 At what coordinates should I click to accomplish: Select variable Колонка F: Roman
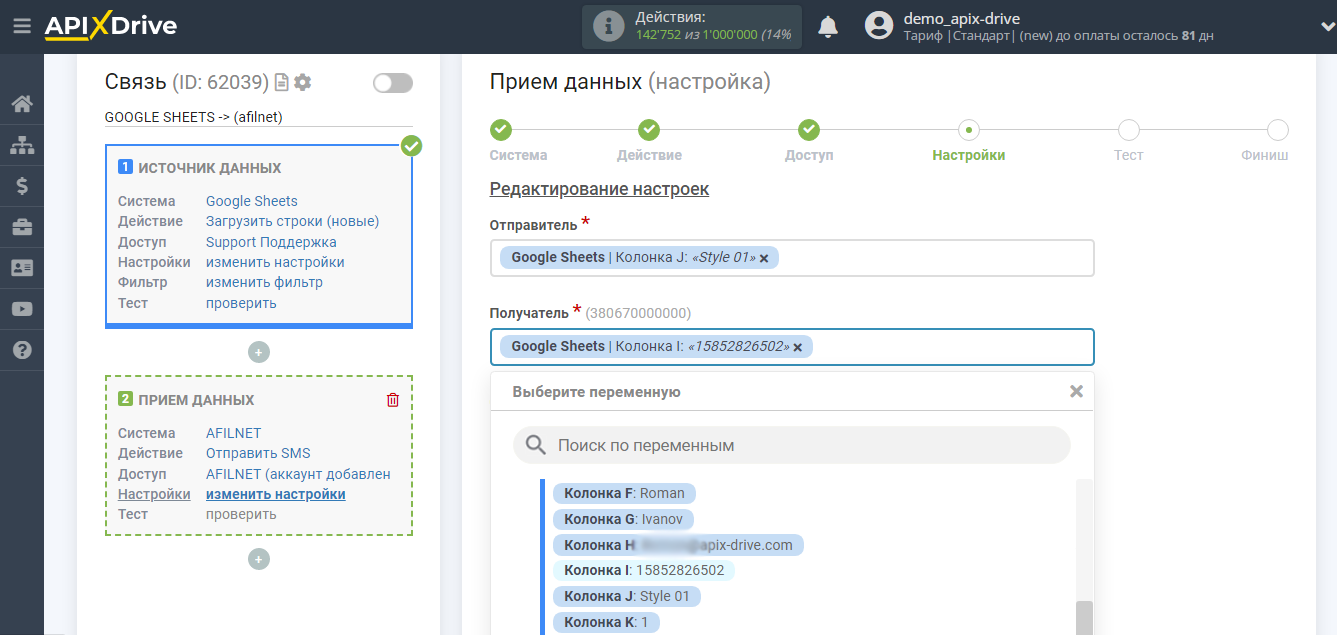pyautogui.click(x=624, y=493)
